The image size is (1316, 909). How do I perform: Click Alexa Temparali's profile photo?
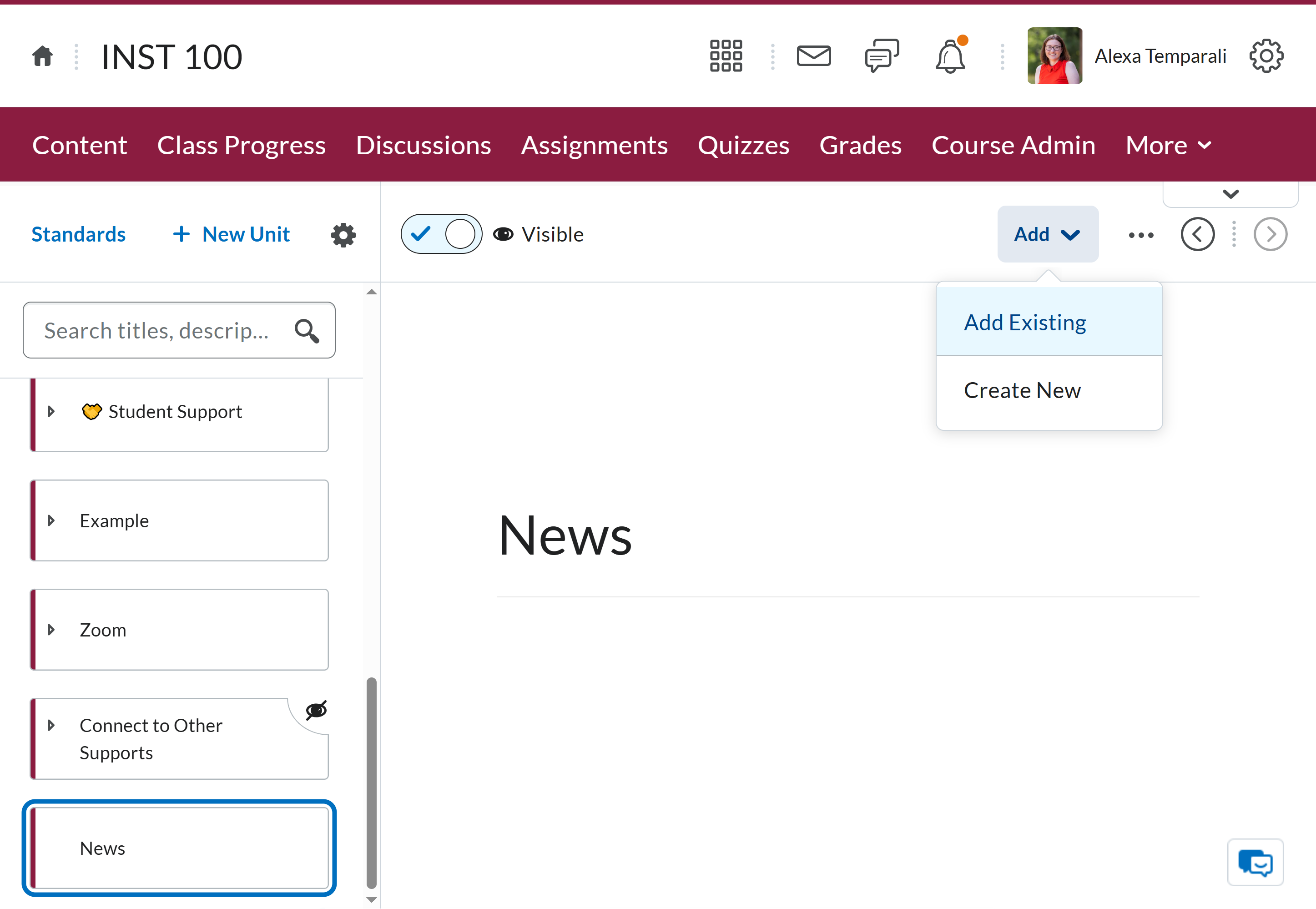coord(1054,56)
